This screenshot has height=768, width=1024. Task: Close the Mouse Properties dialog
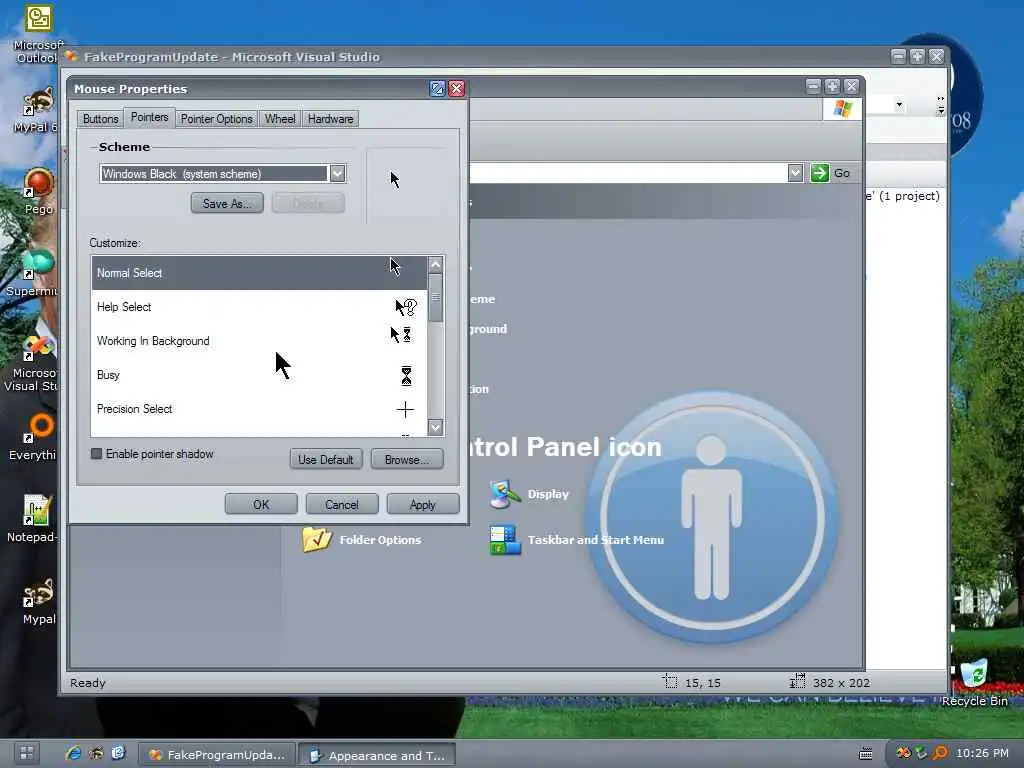(456, 89)
